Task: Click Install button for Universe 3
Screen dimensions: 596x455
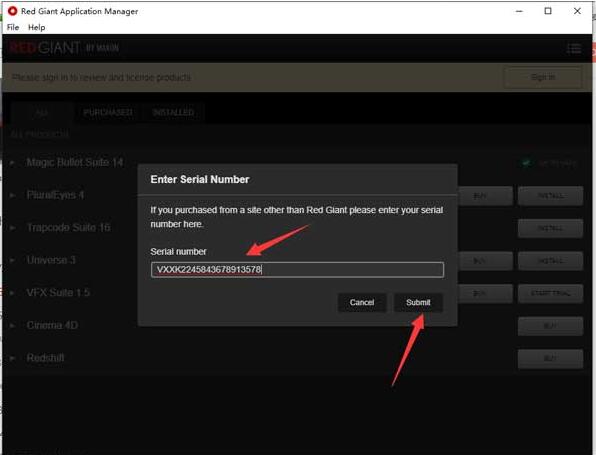Action: pos(550,261)
